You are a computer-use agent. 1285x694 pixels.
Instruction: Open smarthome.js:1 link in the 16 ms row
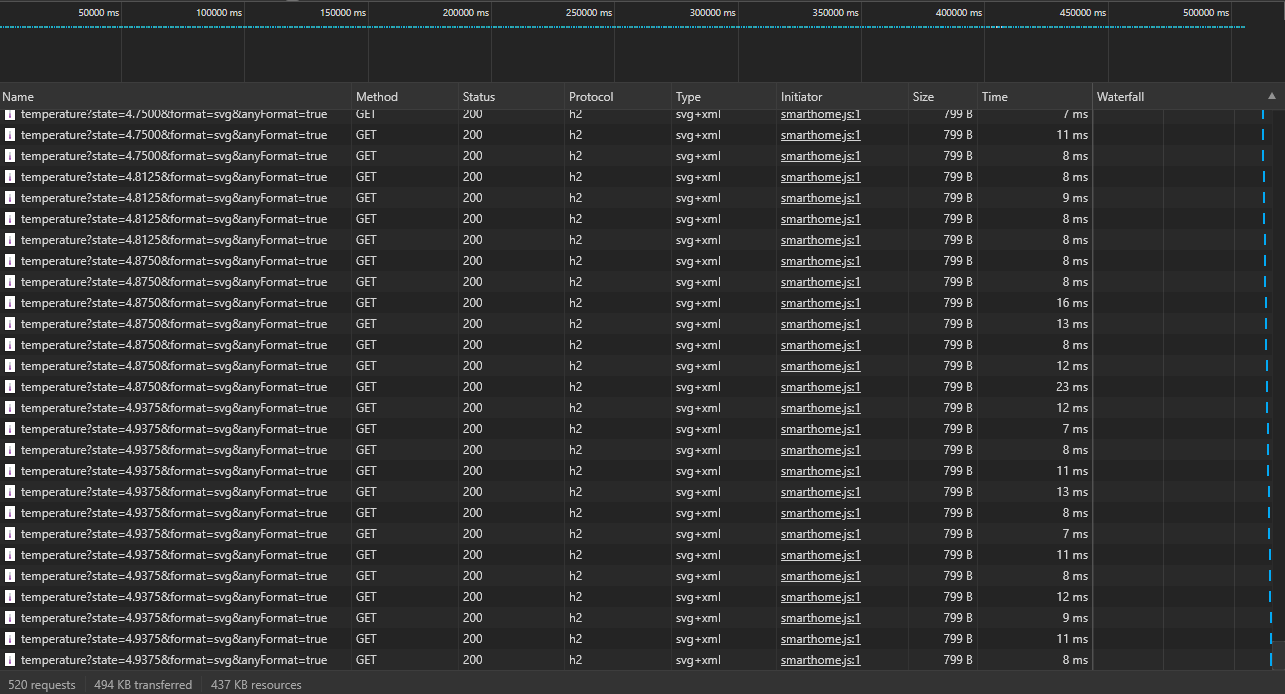click(x=820, y=303)
